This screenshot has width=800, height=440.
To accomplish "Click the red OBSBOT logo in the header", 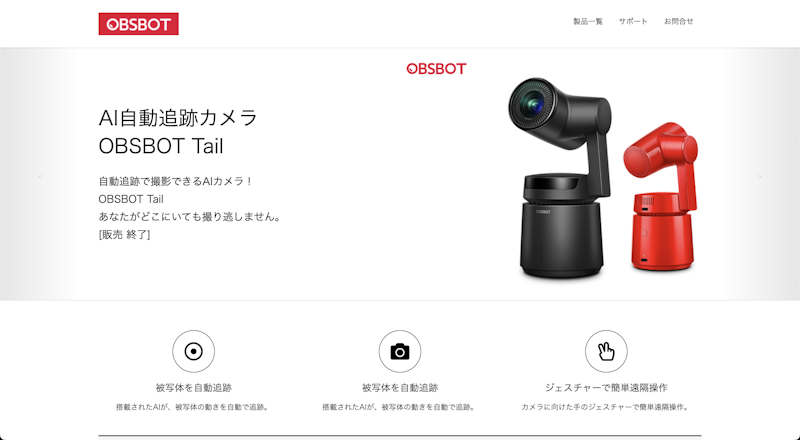I will [x=138, y=24].
